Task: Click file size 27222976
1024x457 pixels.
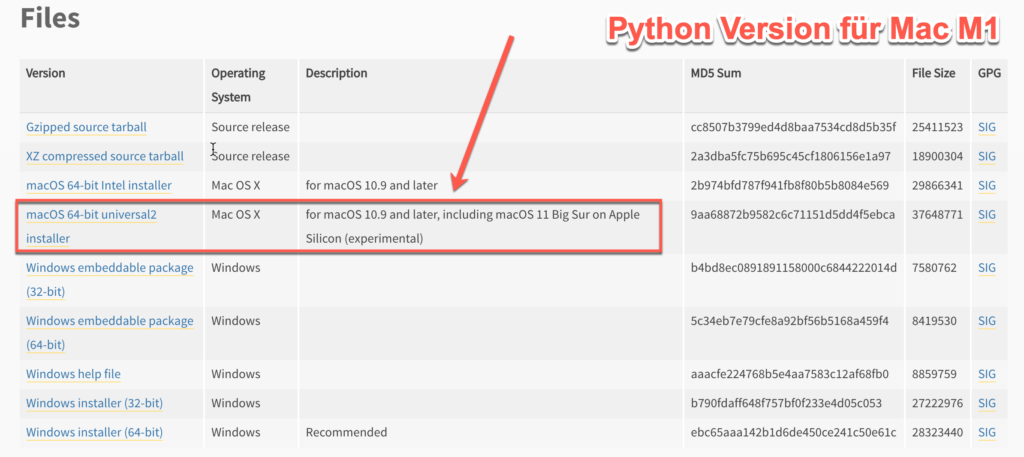Action: pyautogui.click(x=937, y=403)
